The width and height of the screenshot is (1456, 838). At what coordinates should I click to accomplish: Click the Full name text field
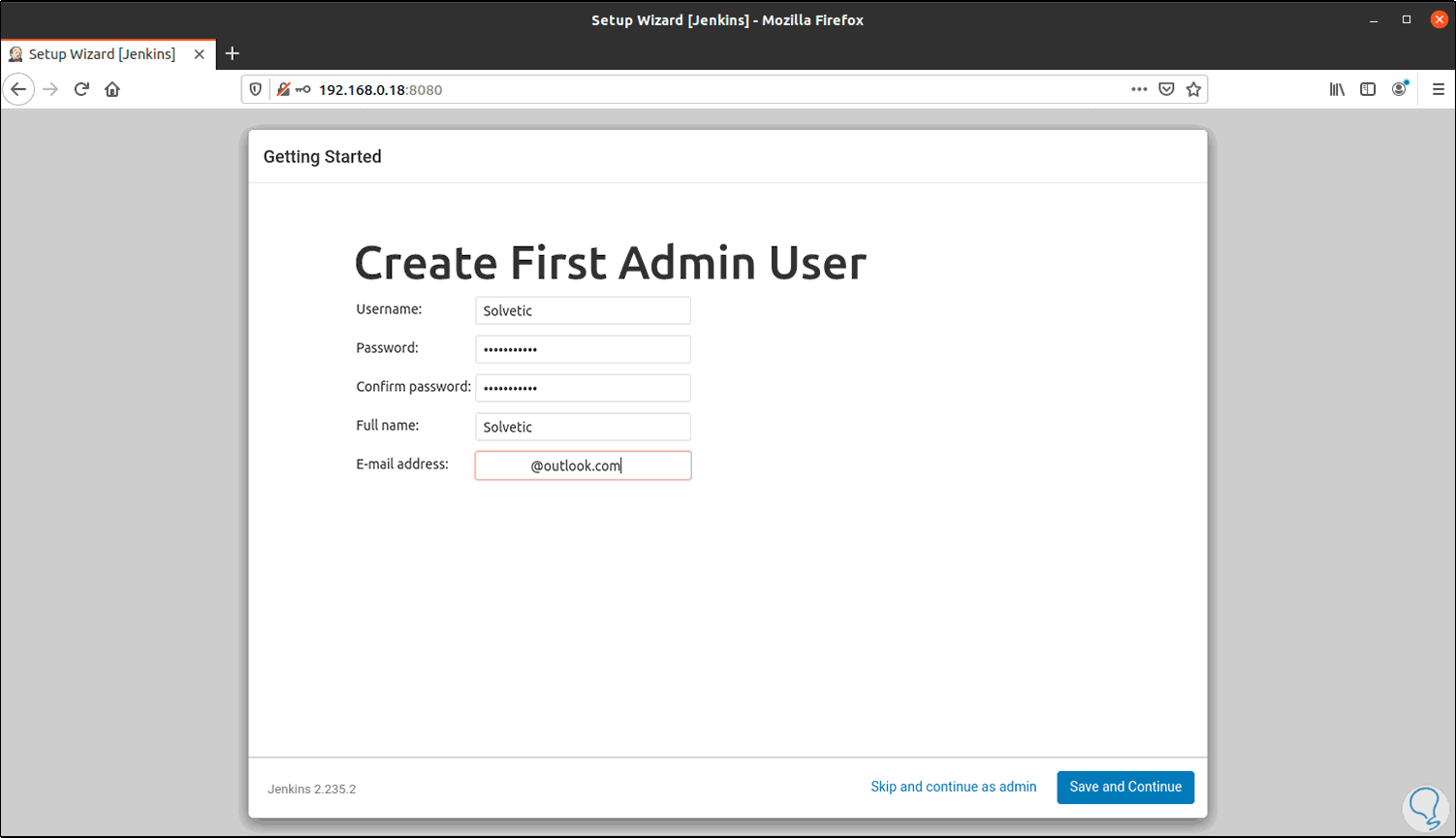click(x=583, y=427)
